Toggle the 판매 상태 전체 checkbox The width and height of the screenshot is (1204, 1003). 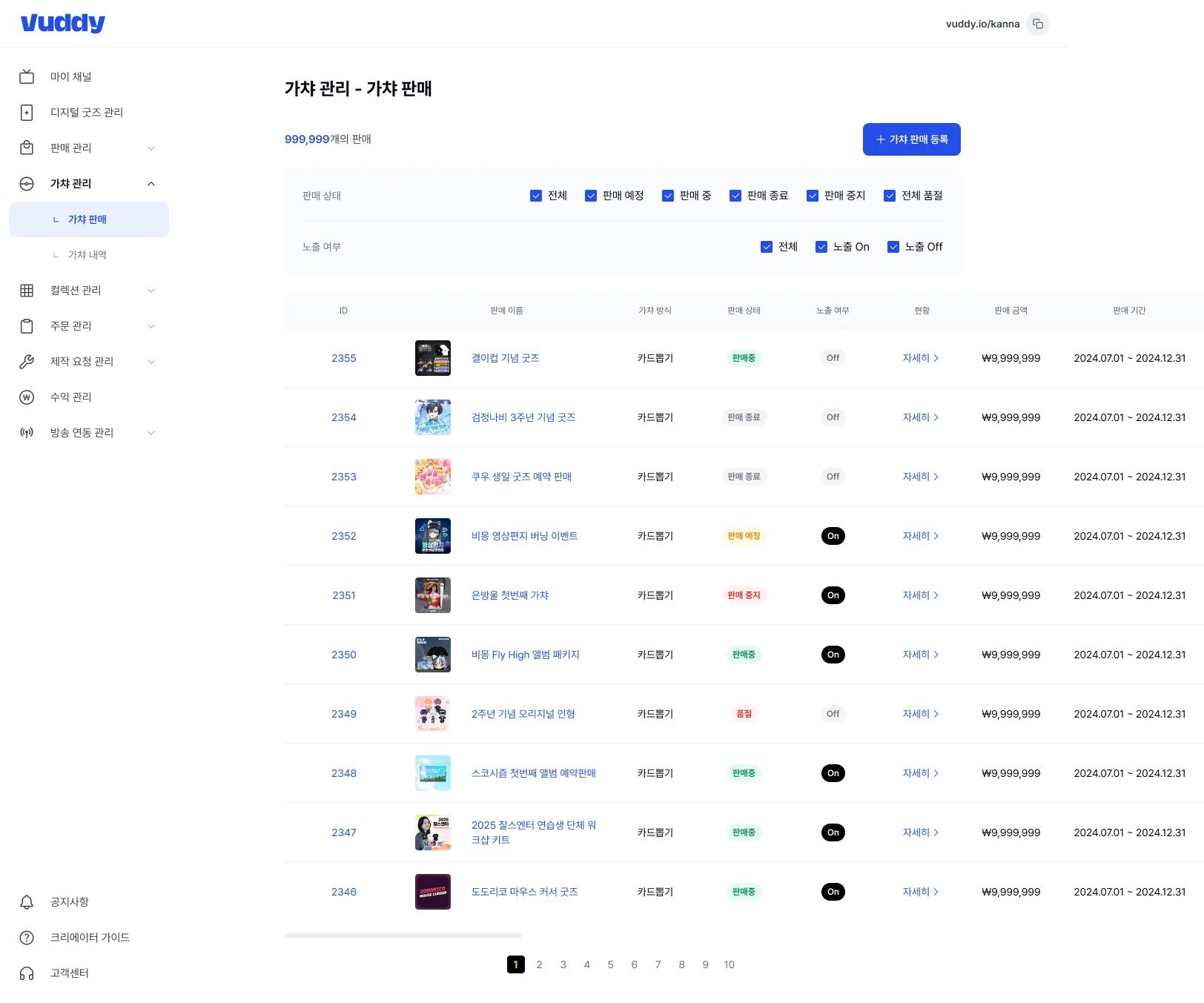(536, 196)
